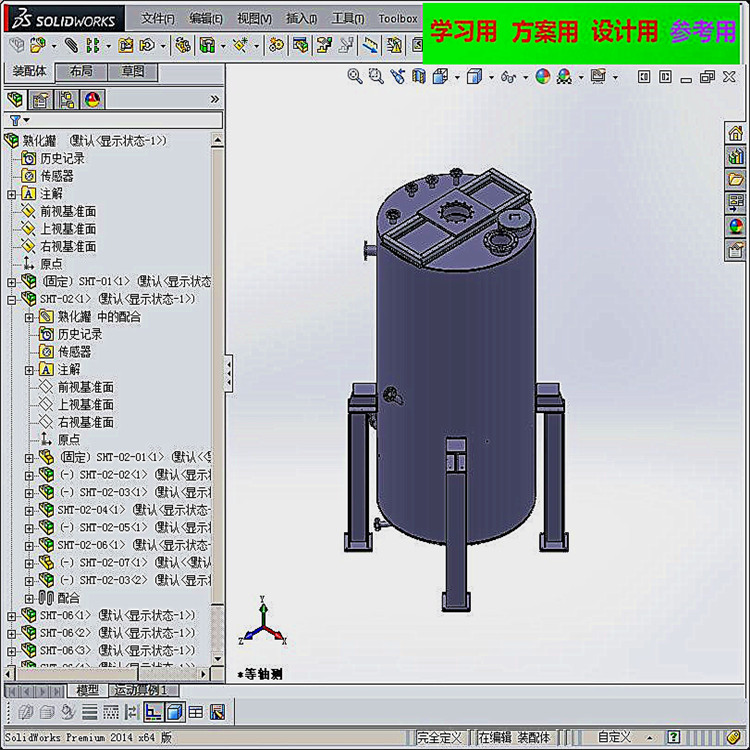Screen dimensions: 750x750
Task: Select the 原点 origin item
Action: point(50,264)
